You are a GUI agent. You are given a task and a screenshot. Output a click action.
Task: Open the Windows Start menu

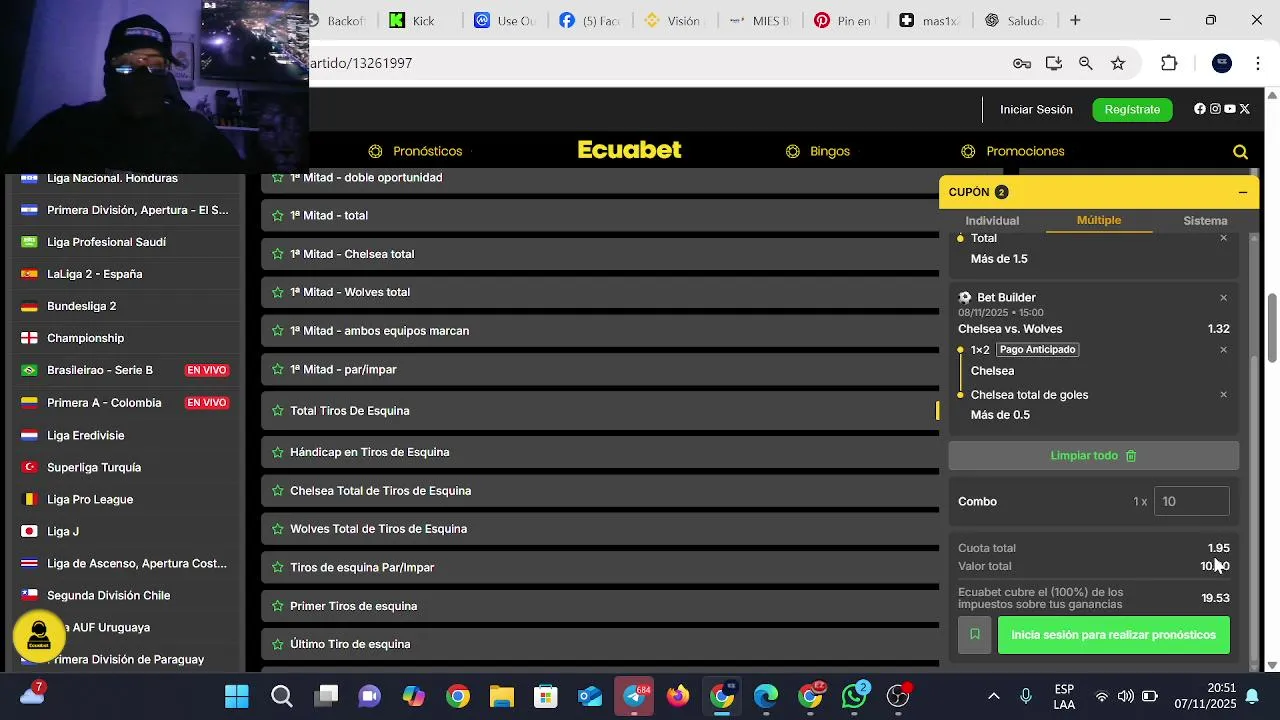(x=237, y=696)
